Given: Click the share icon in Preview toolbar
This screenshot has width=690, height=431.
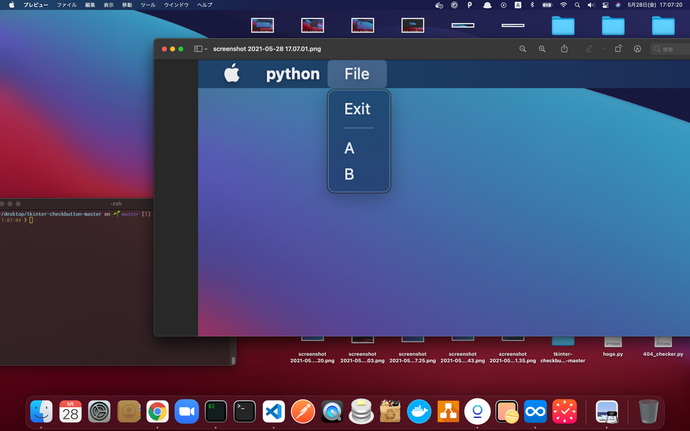Looking at the screenshot, I should (x=565, y=48).
